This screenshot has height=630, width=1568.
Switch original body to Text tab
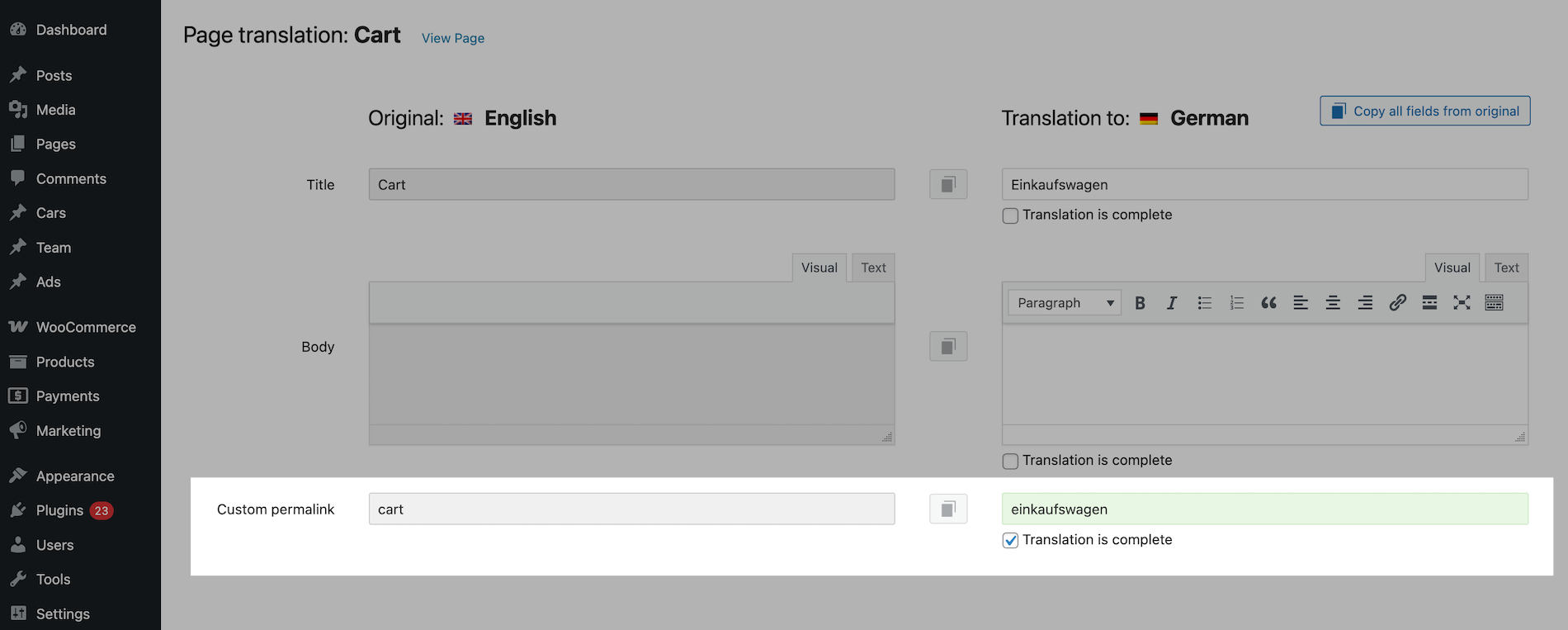point(873,268)
